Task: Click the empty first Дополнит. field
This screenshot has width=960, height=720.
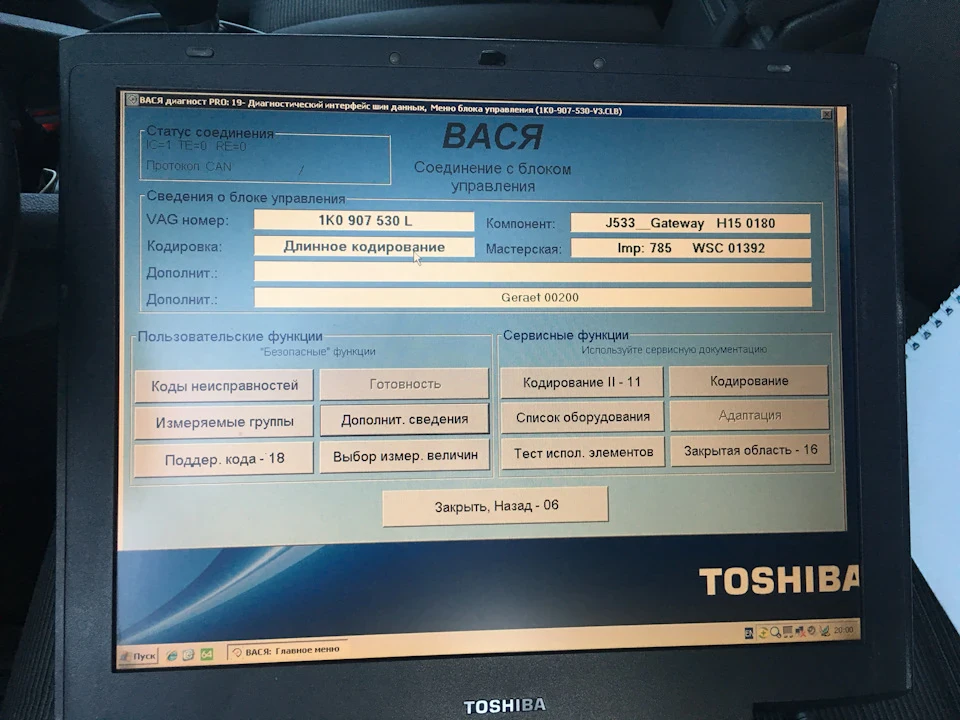Action: [x=533, y=272]
